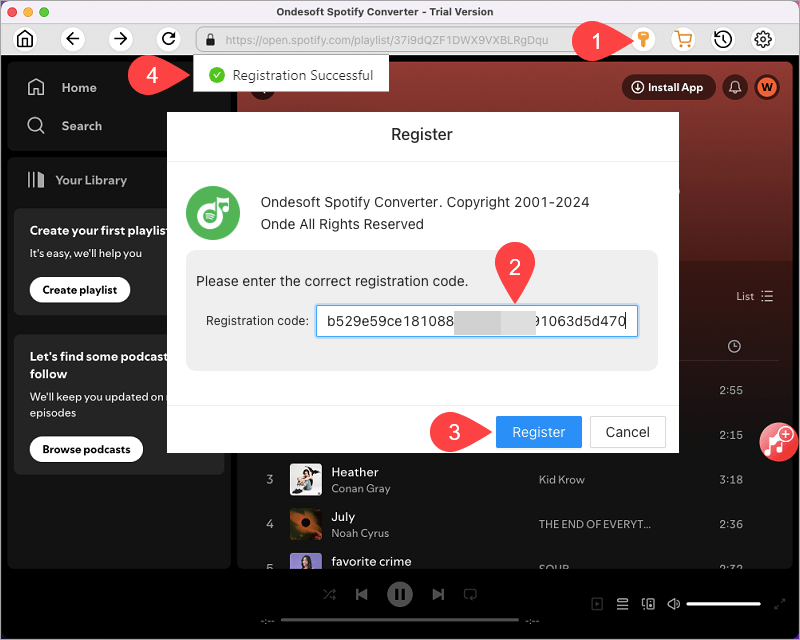Click the 3:18 duration of Heather
The width and height of the screenshot is (800, 640).
coord(731,480)
